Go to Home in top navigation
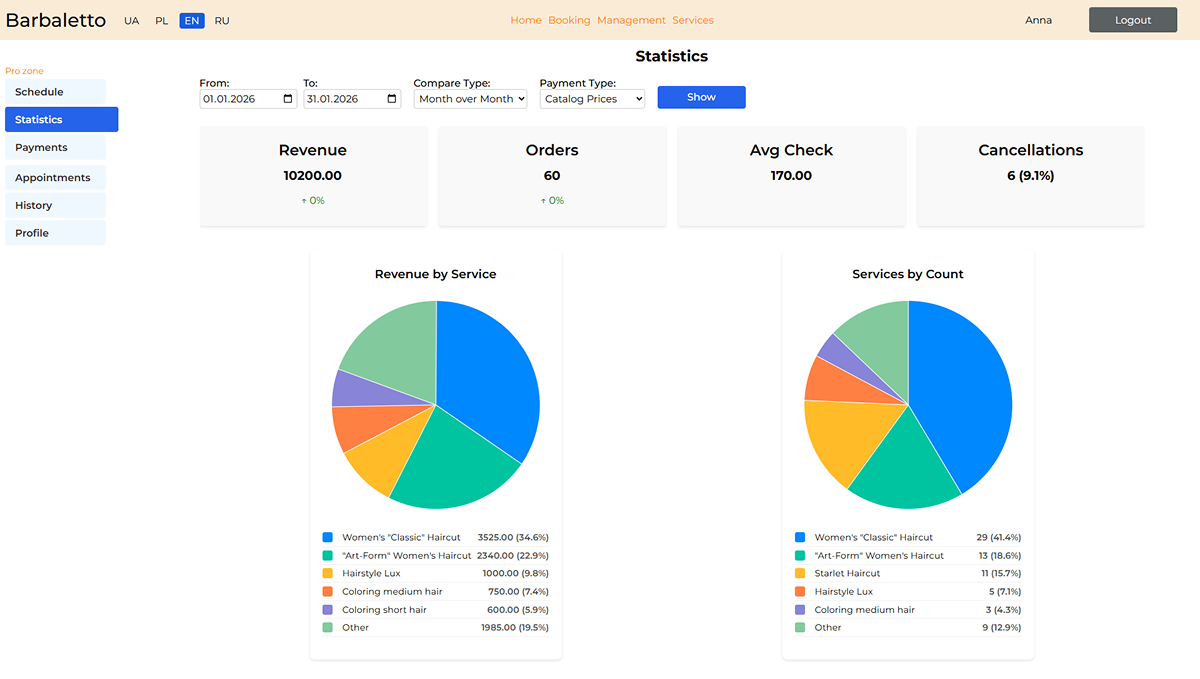 coord(526,20)
